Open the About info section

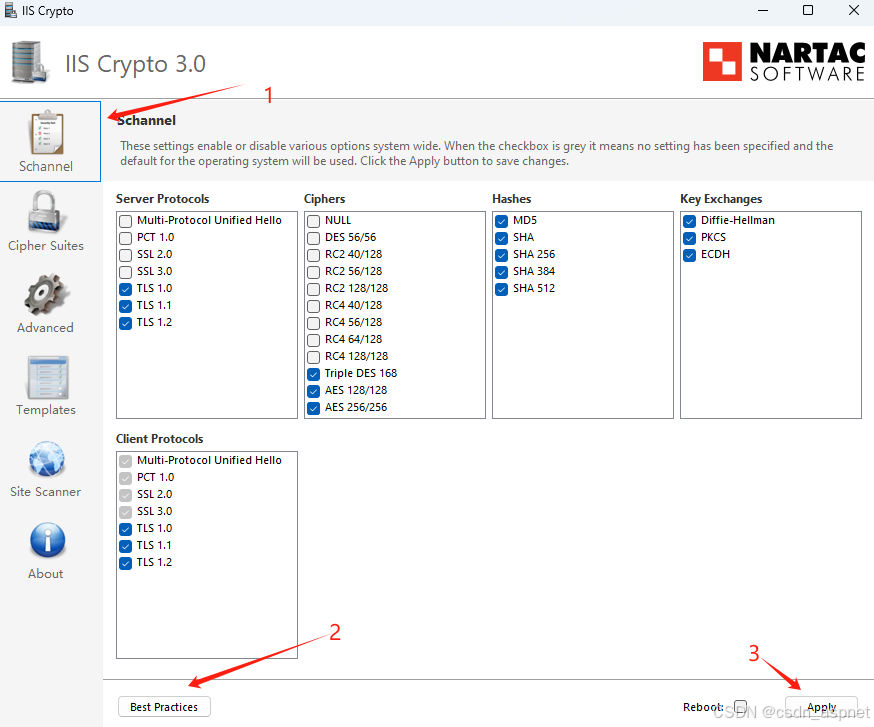[46, 551]
